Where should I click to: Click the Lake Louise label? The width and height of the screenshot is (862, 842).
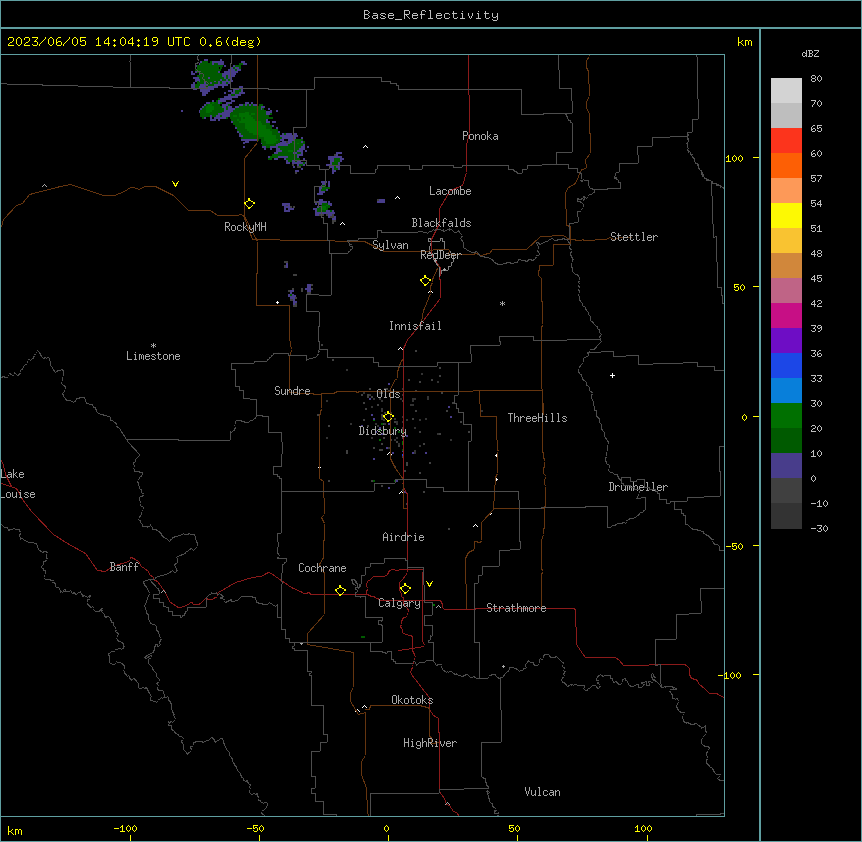18,484
